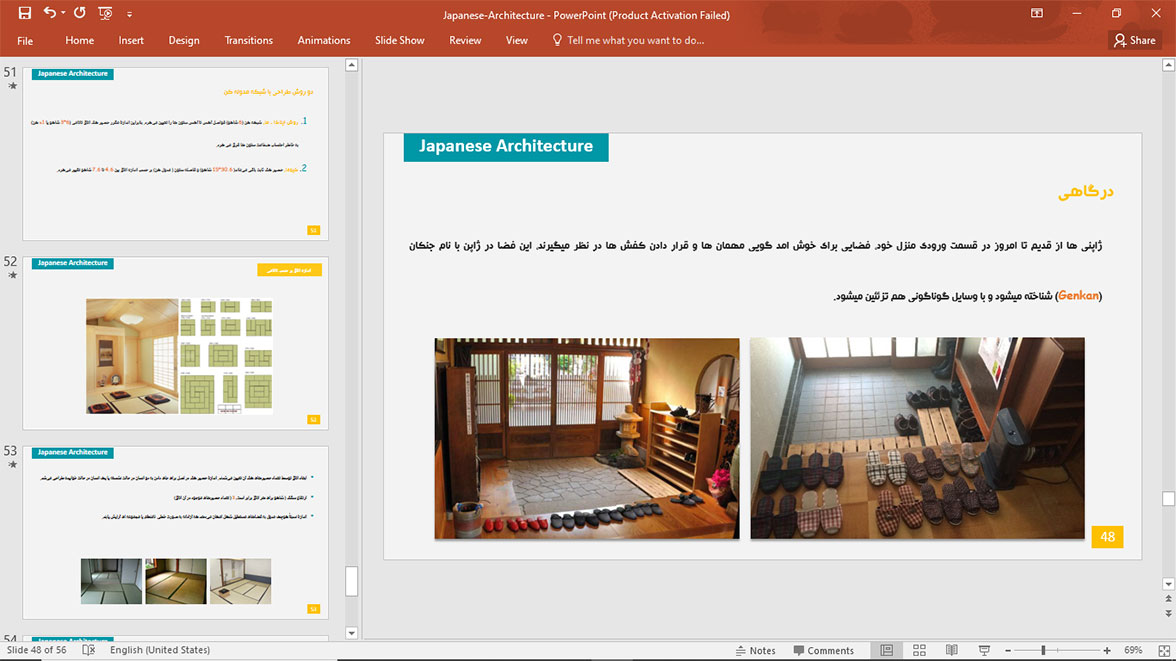The width and height of the screenshot is (1176, 661).
Task: Toggle the Notes pane
Action: click(755, 650)
